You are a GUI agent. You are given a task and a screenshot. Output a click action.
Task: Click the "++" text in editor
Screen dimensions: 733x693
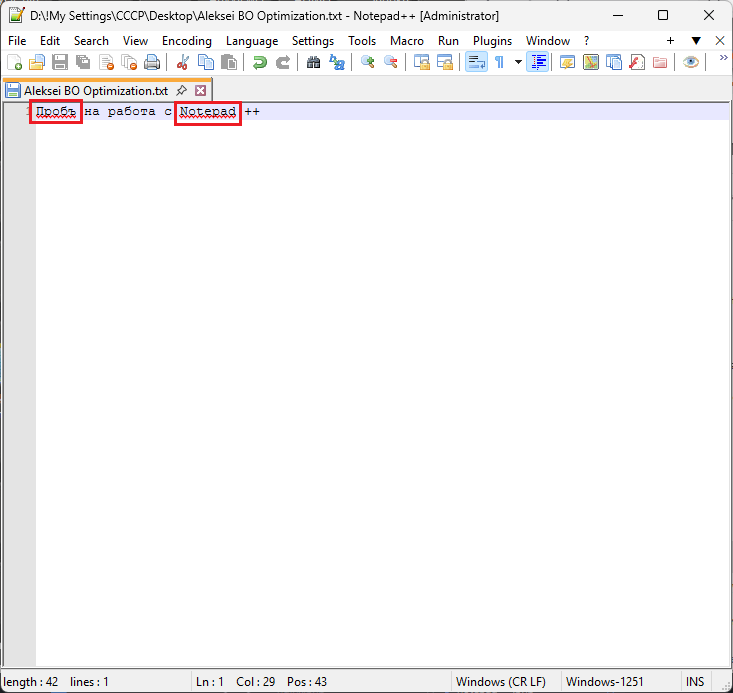coord(252,112)
